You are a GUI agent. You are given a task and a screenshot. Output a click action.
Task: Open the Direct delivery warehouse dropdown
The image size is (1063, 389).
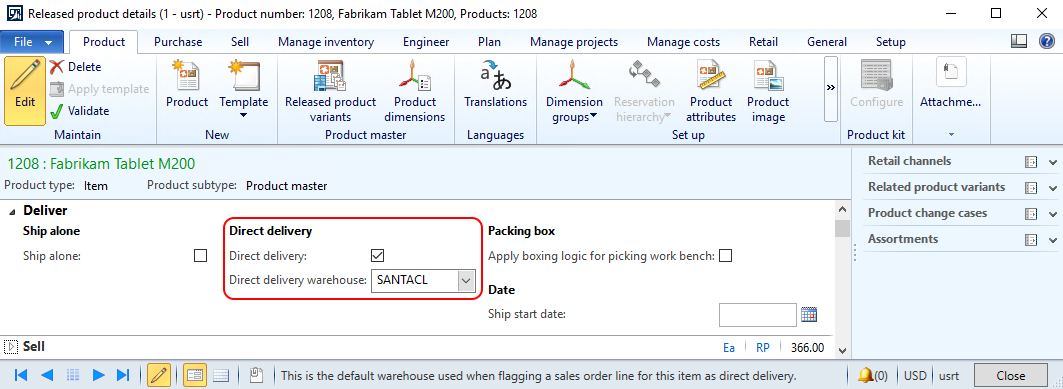(465, 280)
